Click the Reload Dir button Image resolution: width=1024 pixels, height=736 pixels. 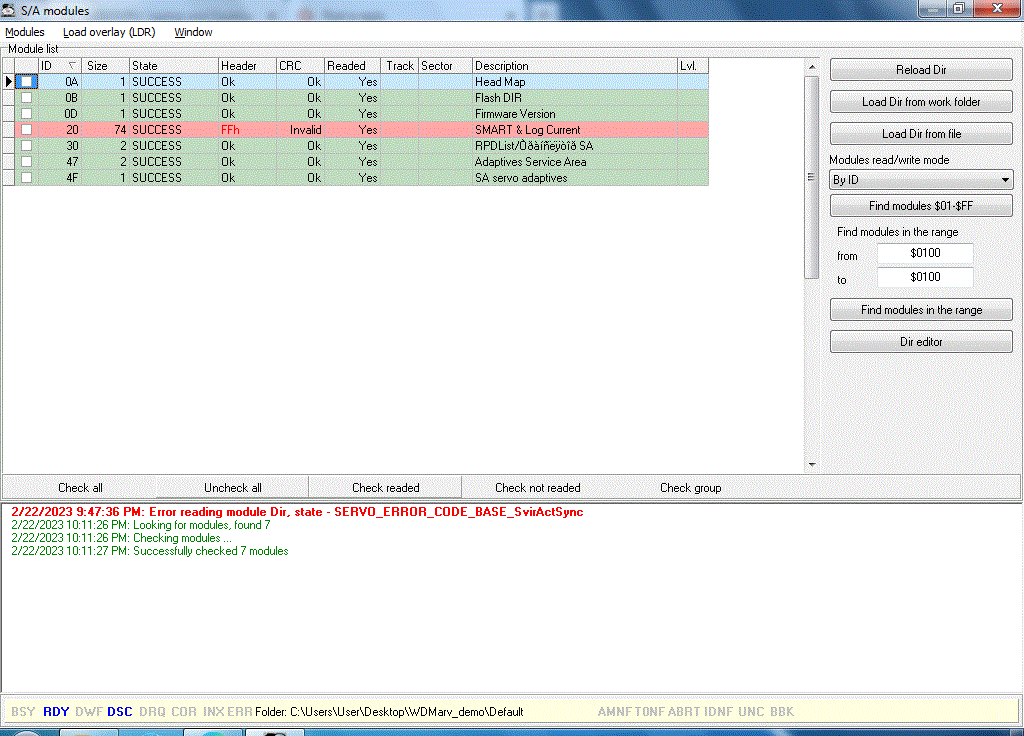(921, 70)
